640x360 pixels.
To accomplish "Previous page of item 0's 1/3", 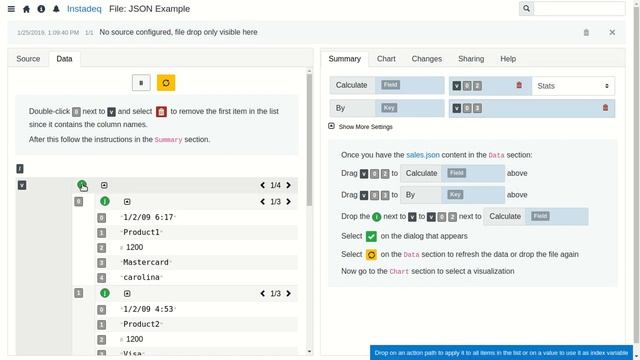I will [262, 202].
